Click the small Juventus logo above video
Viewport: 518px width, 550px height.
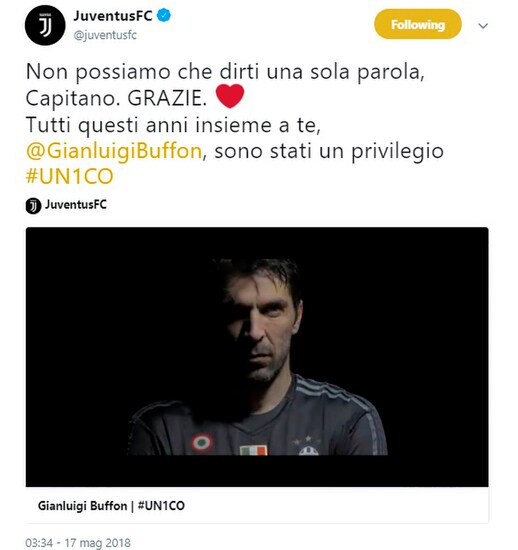click(x=33, y=206)
